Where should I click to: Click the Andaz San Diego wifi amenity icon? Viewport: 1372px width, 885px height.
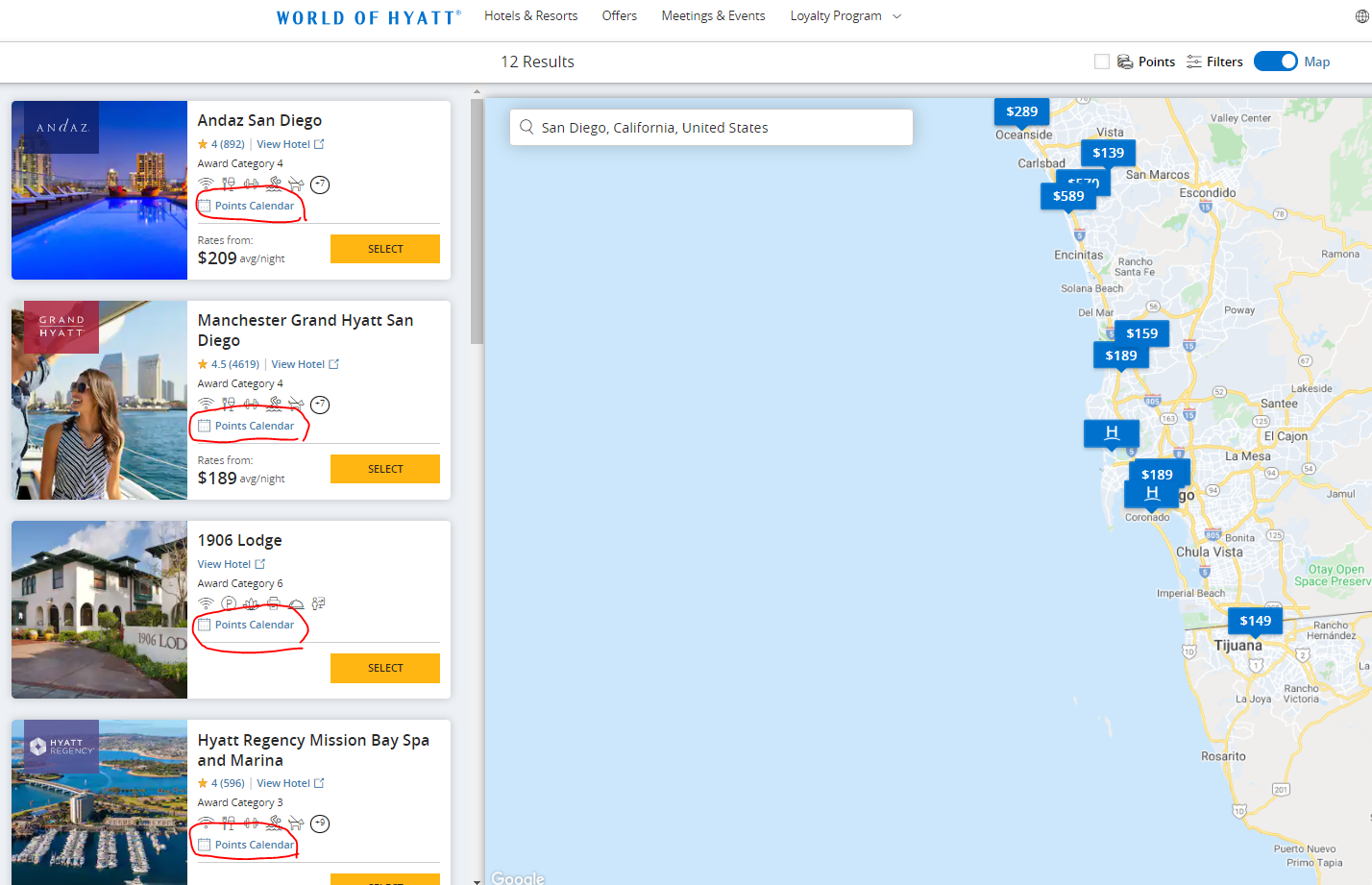(x=206, y=184)
